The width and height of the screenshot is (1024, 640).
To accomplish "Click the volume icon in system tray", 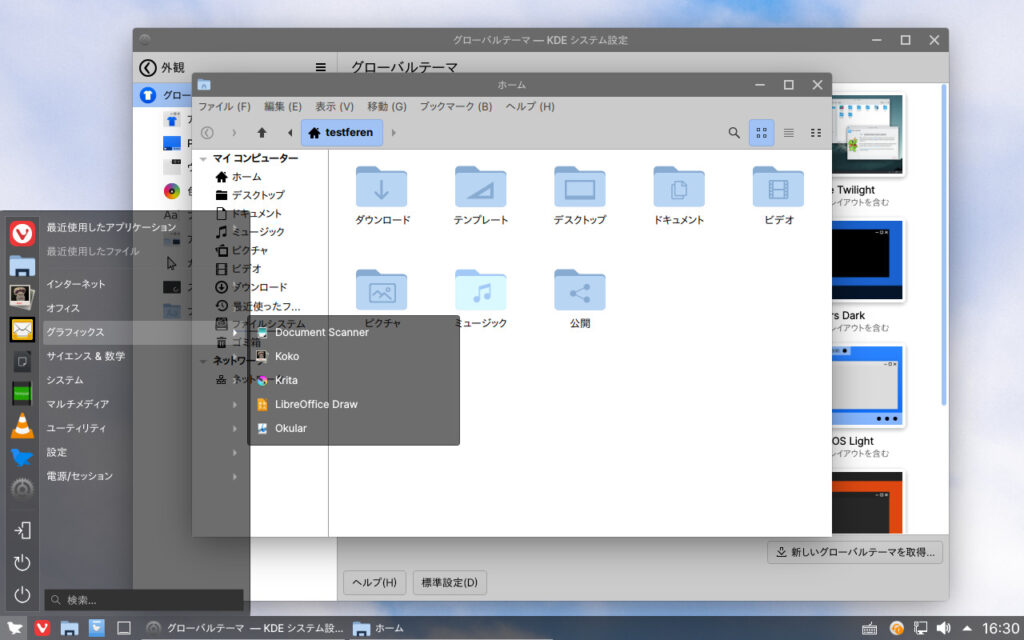I will (x=943, y=628).
